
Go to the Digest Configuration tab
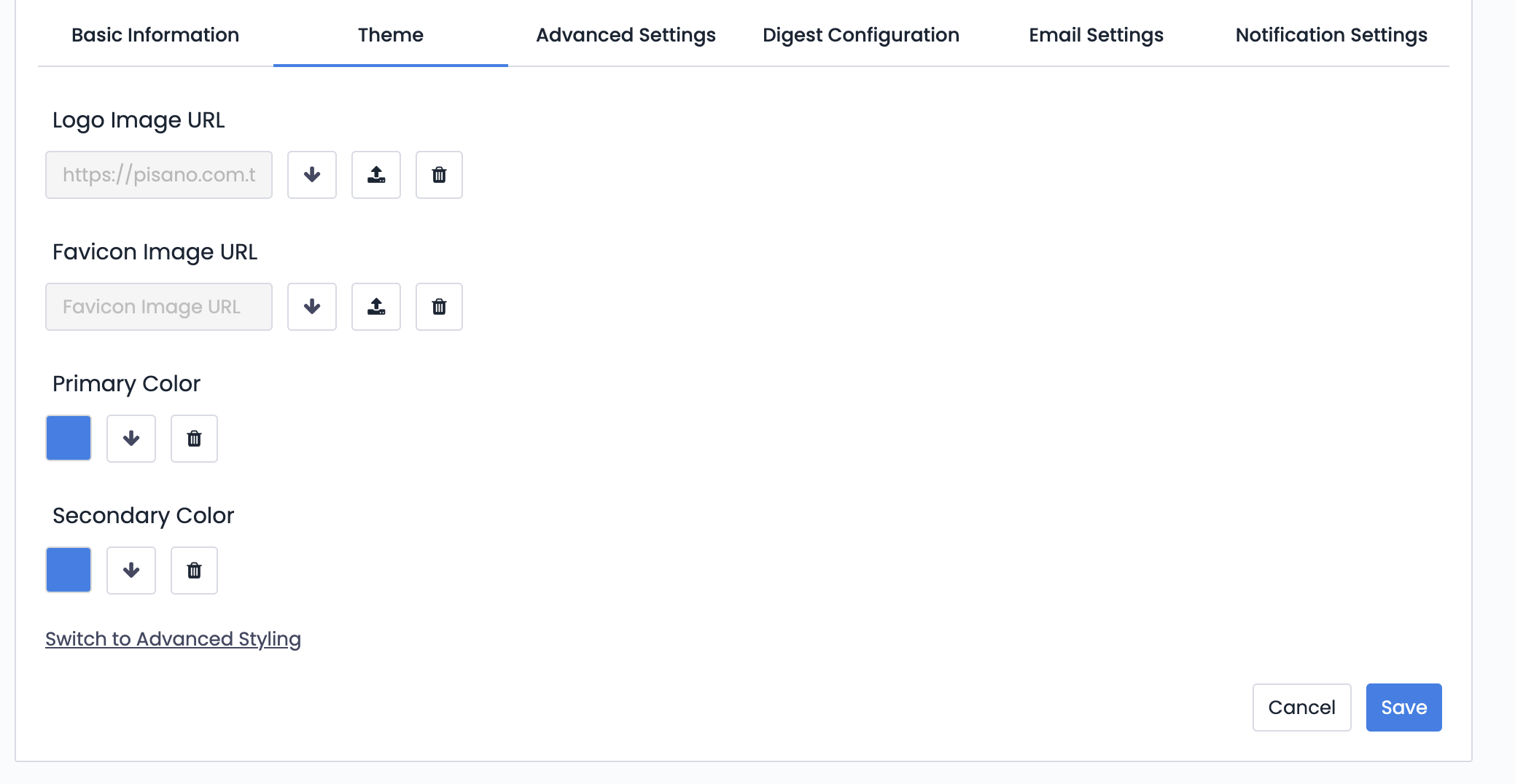click(x=860, y=35)
